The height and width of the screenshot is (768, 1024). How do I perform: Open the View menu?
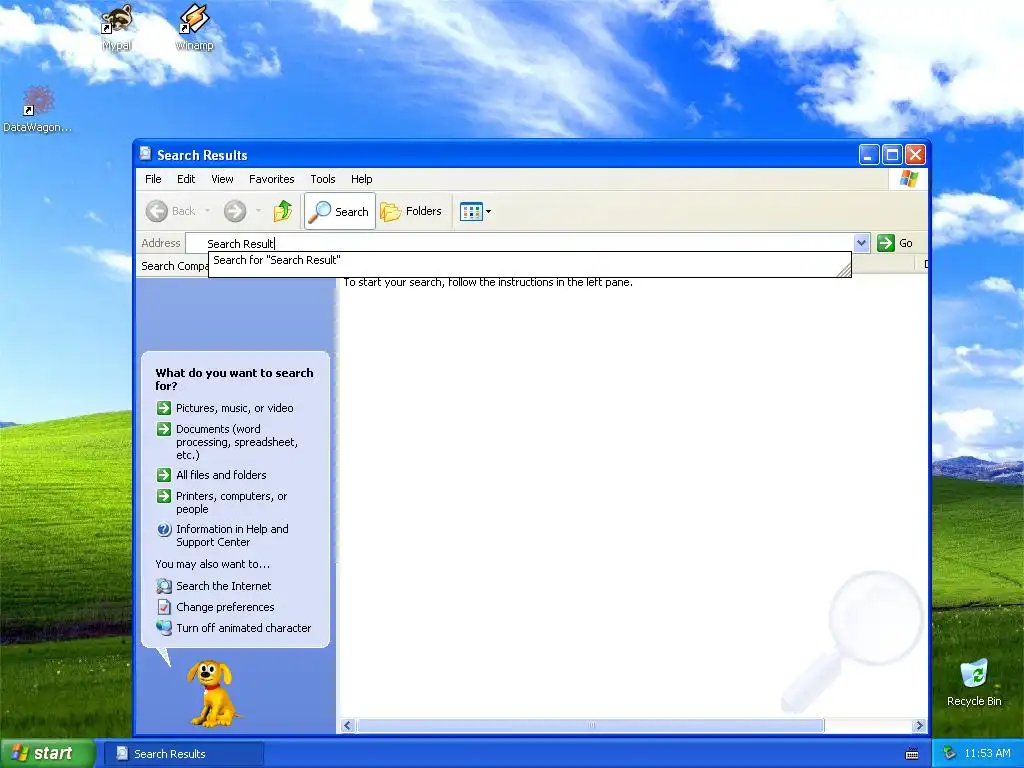[x=222, y=179]
